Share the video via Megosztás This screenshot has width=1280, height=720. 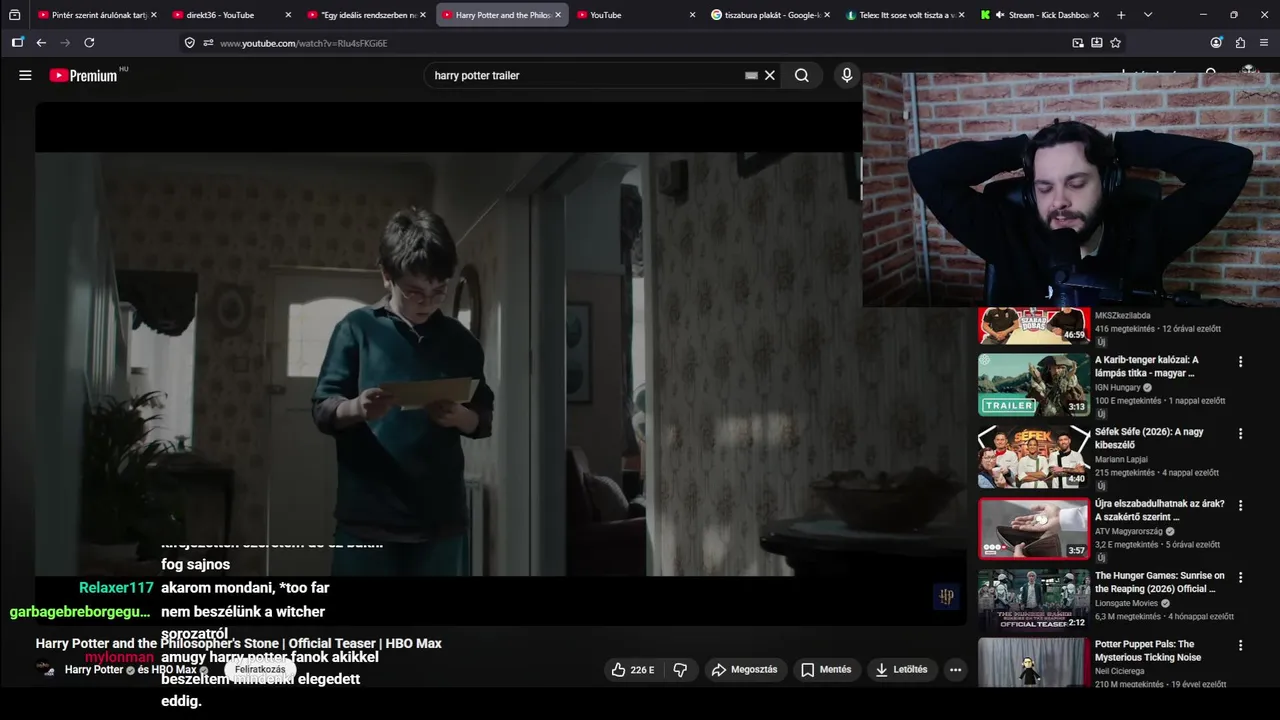pos(744,670)
